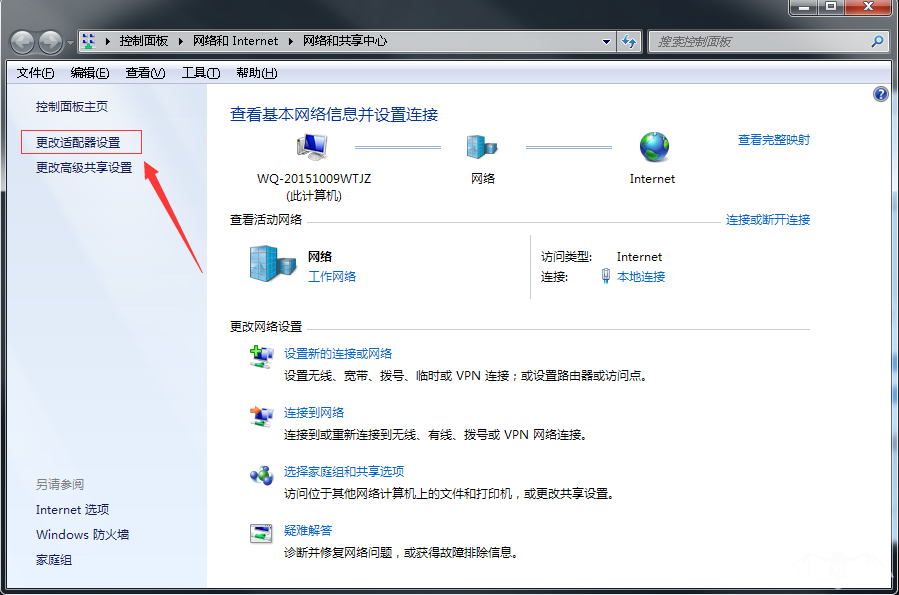Click 连接到网络 link
Screen dimensions: 899x595
pos(314,413)
